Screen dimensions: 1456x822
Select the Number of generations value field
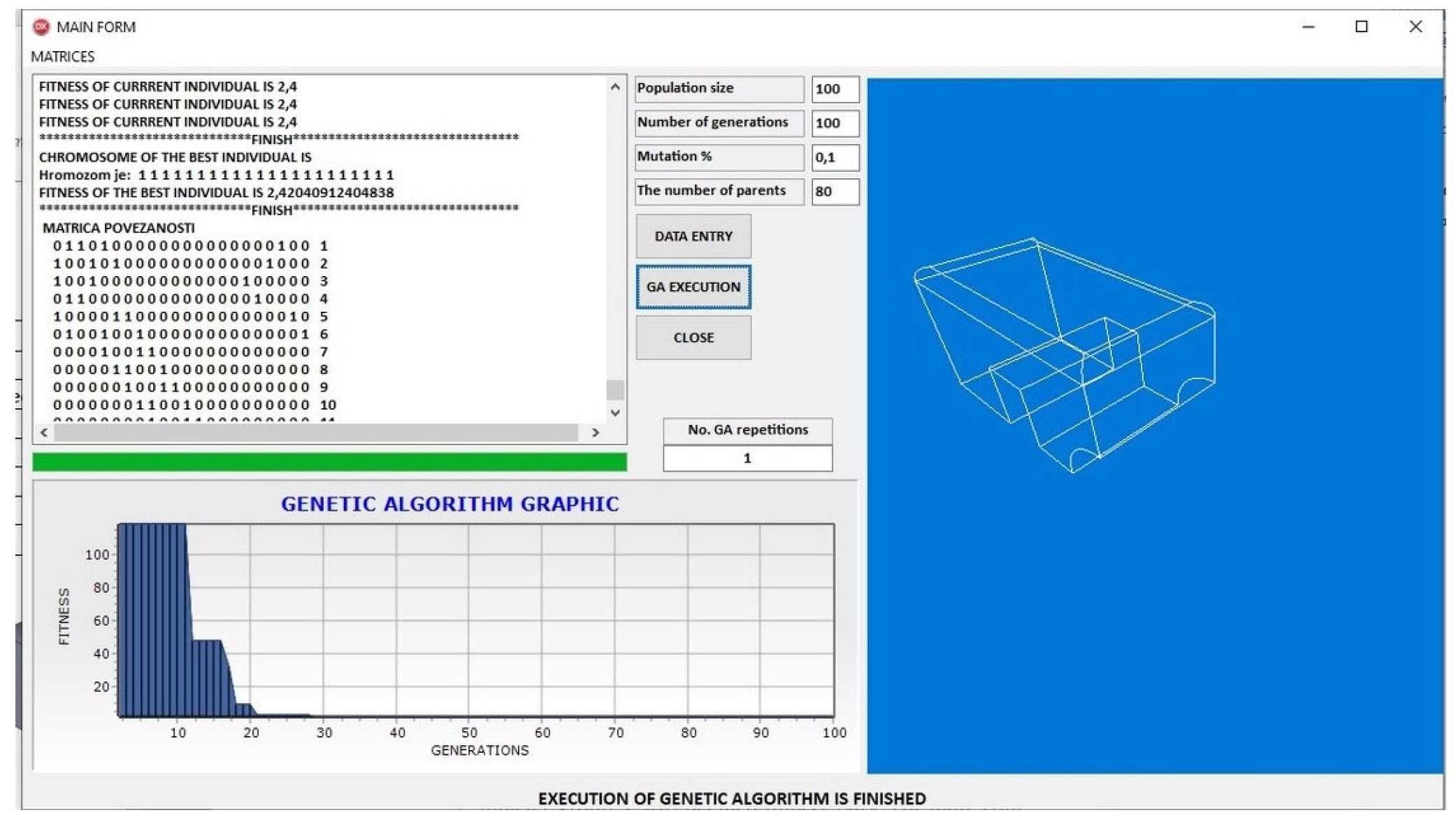(x=835, y=123)
